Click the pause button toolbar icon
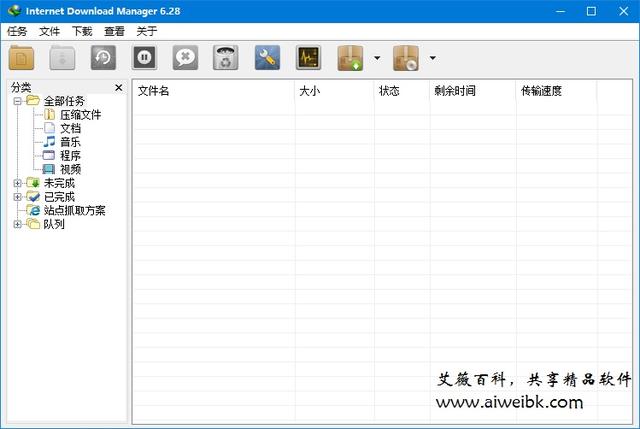The height and width of the screenshot is (429, 640). (x=144, y=58)
